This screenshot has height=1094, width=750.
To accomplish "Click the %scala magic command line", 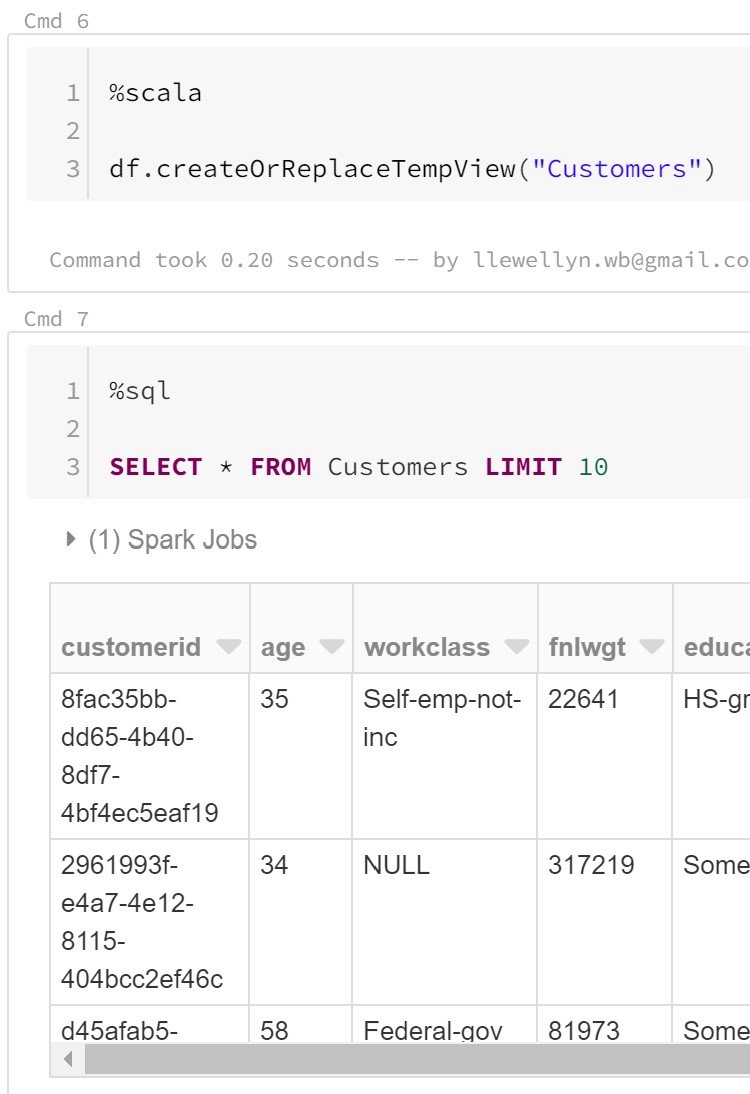I will pos(156,93).
